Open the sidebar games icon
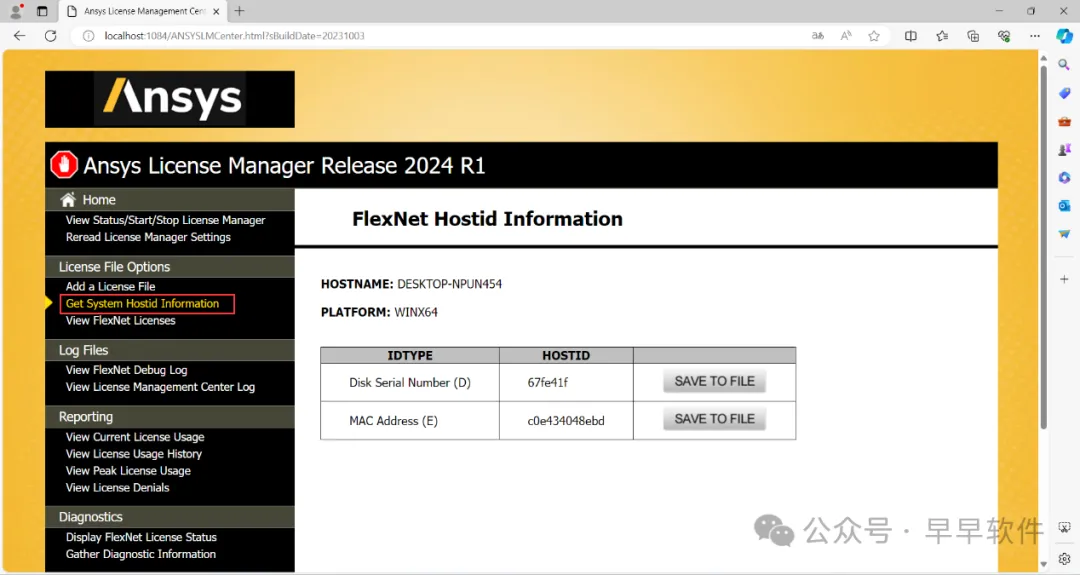Screen dimensions: 1080x575 tap(1064, 149)
